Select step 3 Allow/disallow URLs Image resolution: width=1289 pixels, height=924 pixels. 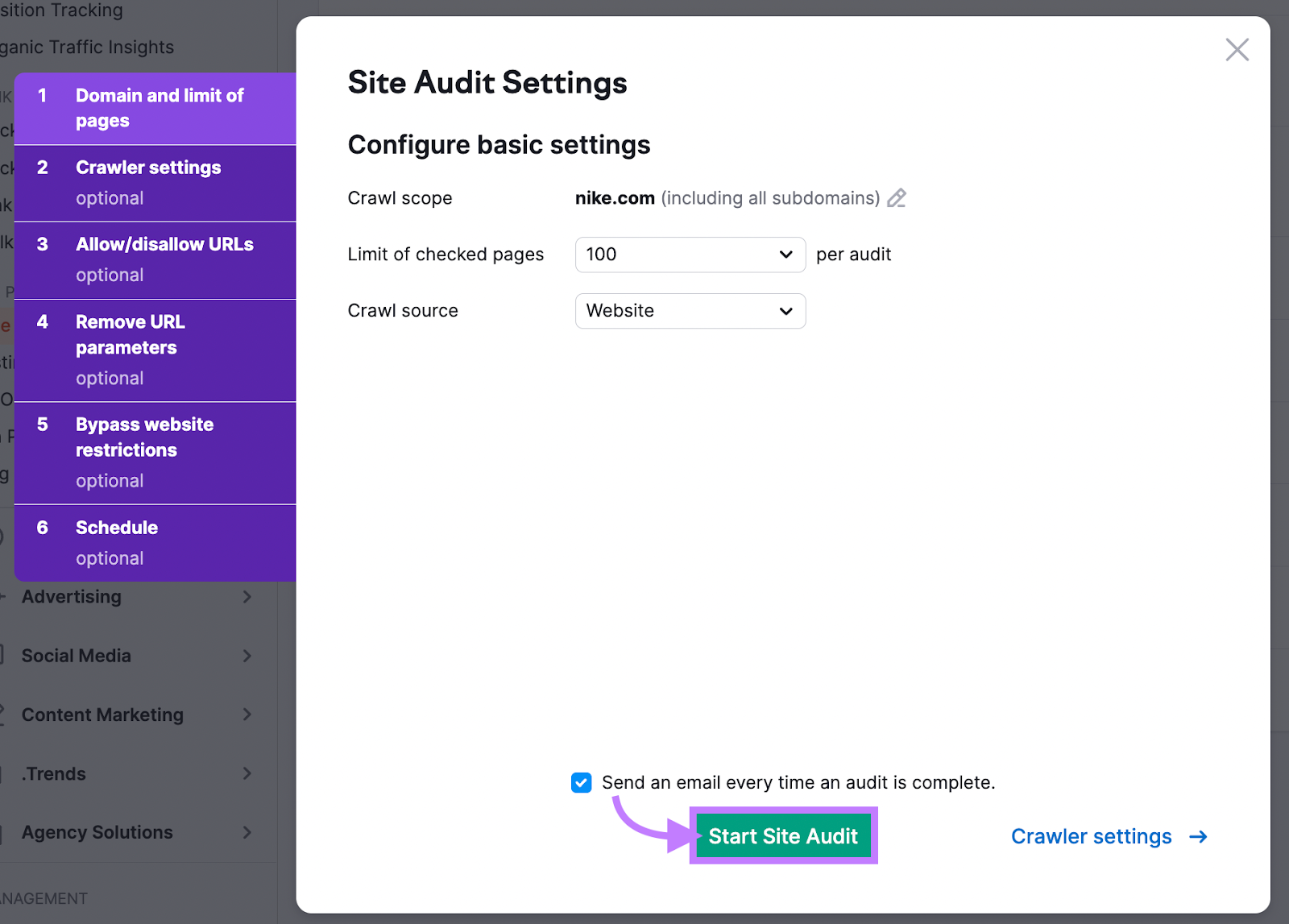pos(157,258)
